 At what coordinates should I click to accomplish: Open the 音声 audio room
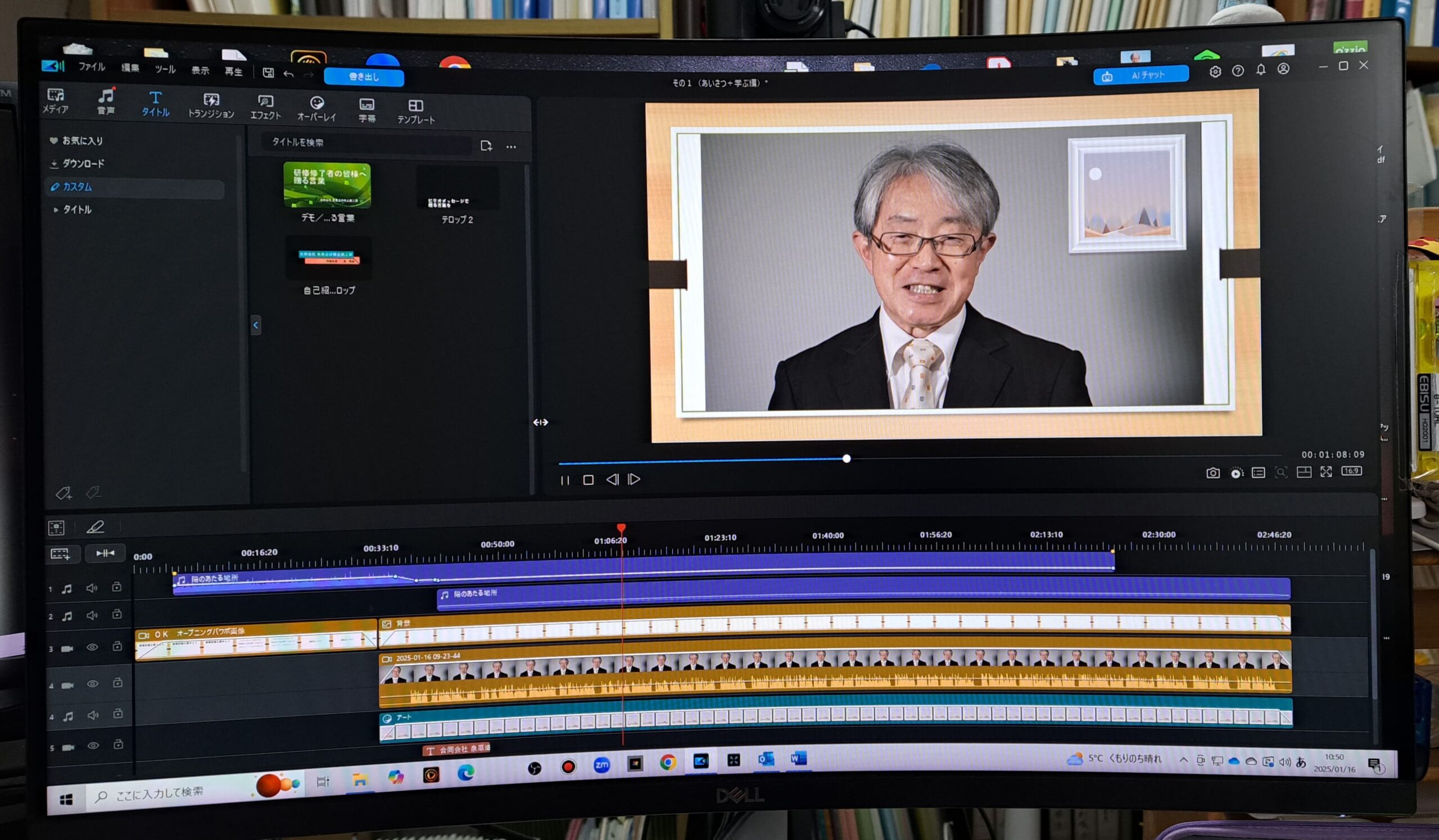(106, 102)
